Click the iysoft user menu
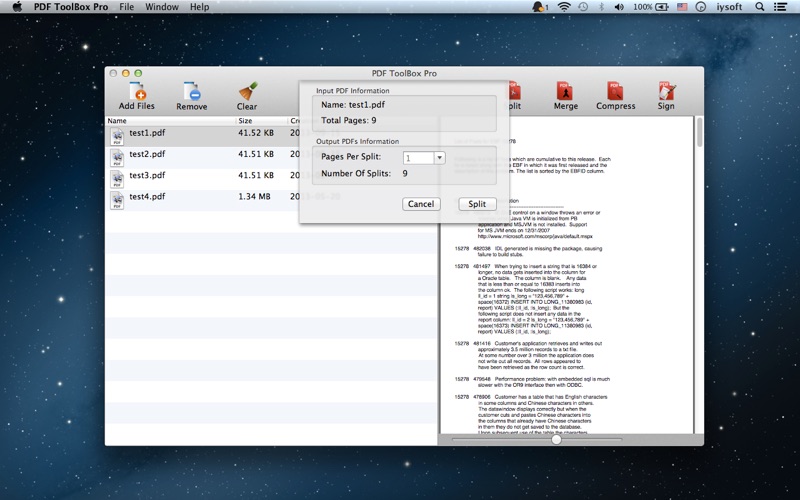Viewport: 800px width, 500px height. [729, 7]
